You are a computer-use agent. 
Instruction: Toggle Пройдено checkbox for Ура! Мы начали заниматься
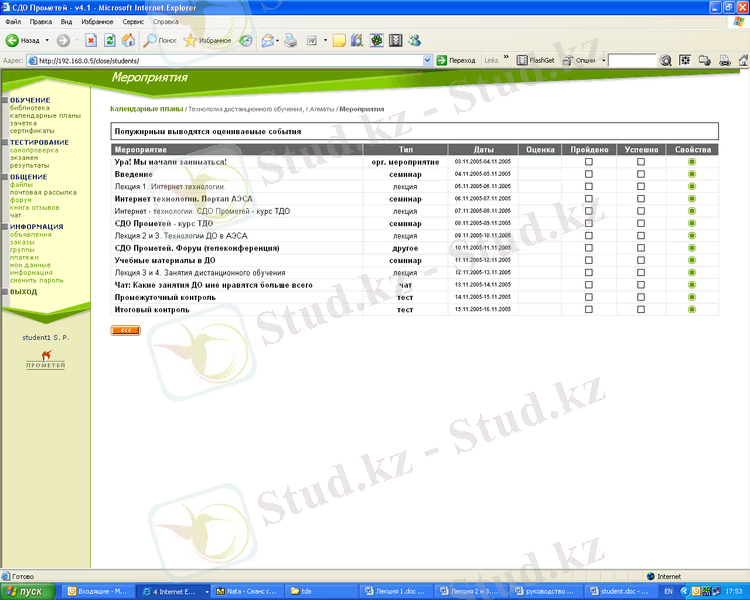point(589,162)
